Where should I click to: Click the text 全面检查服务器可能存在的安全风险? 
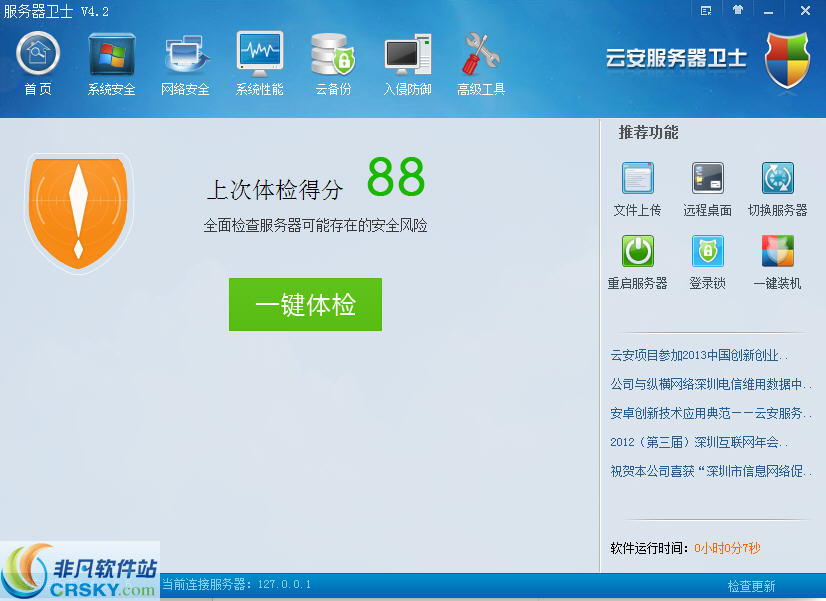point(315,225)
